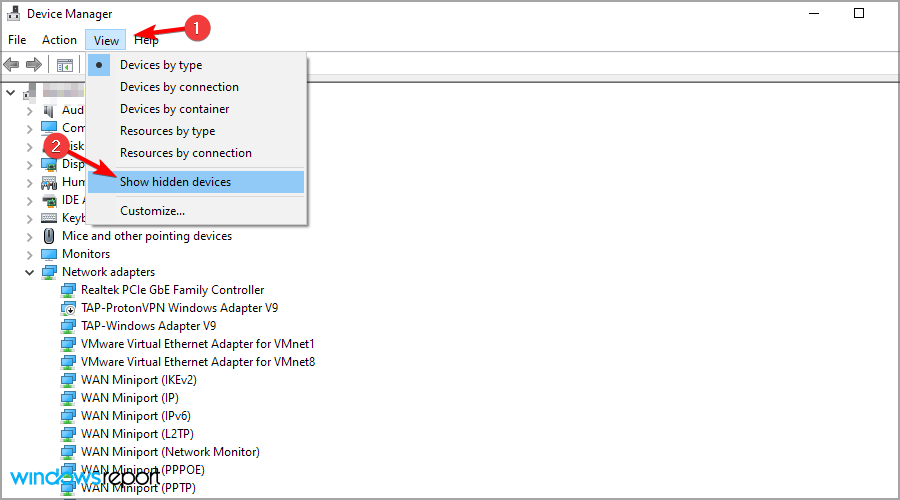Select Realtek PCIe GbE Family Controller

pyautogui.click(x=172, y=290)
